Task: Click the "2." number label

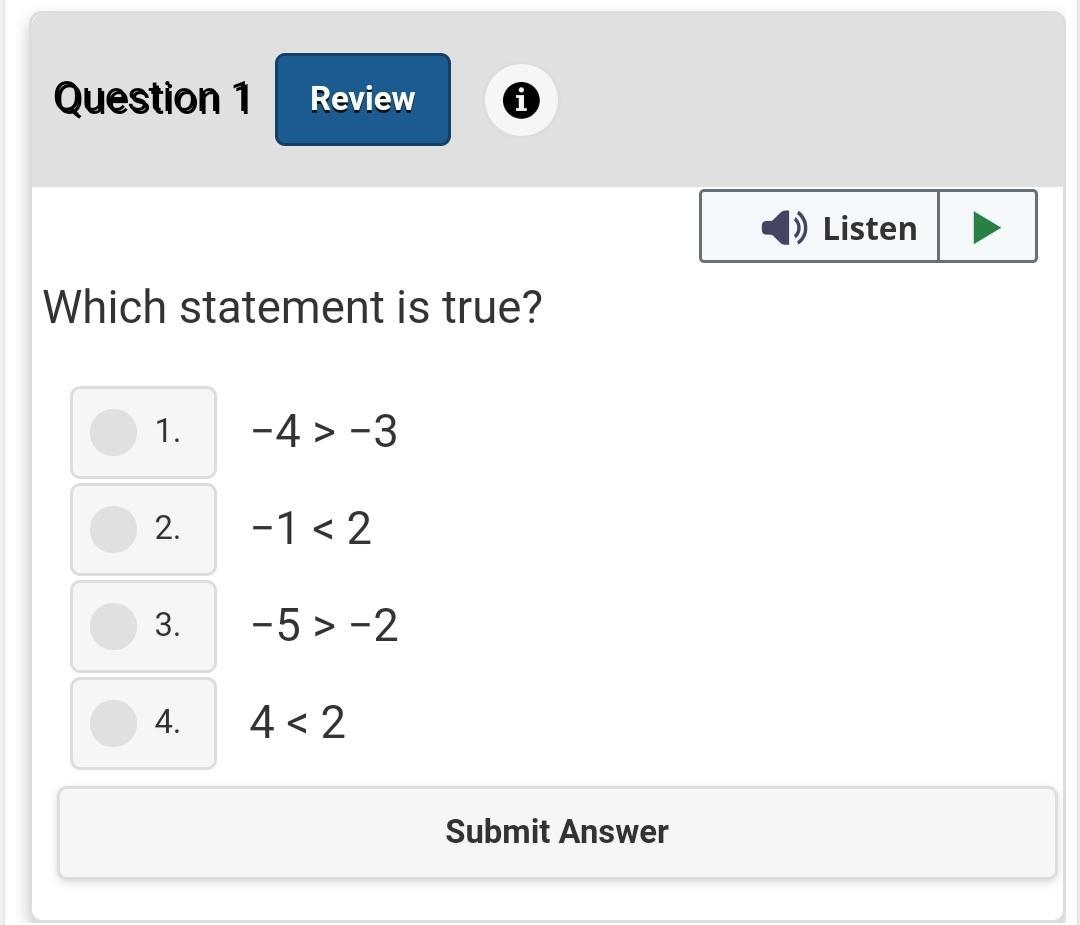Action: (168, 529)
